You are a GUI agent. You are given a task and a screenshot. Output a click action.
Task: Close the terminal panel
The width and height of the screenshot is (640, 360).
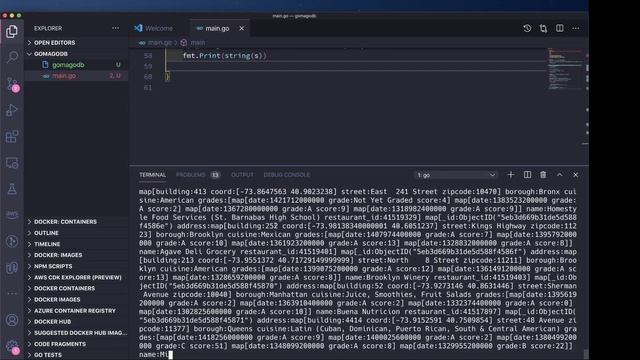[x=576, y=175]
